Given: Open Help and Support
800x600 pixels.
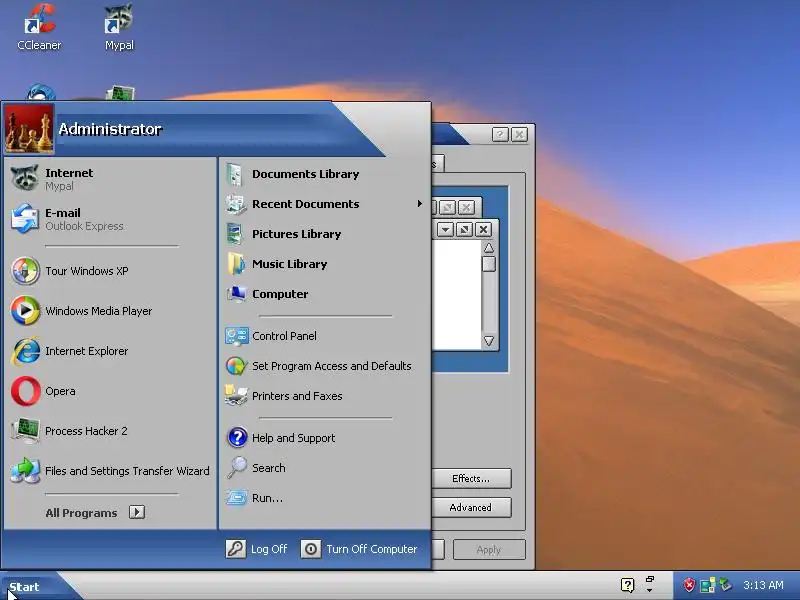Looking at the screenshot, I should [324, 438].
